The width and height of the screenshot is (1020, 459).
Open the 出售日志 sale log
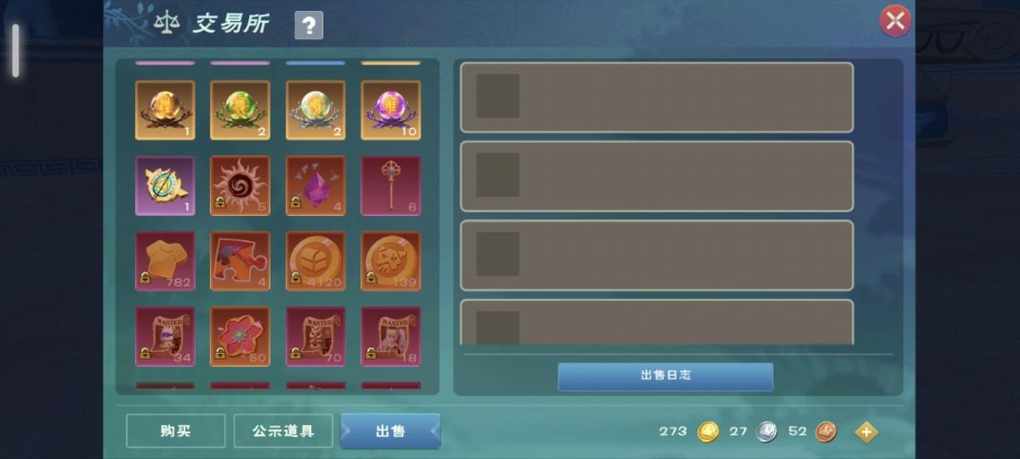click(x=665, y=376)
